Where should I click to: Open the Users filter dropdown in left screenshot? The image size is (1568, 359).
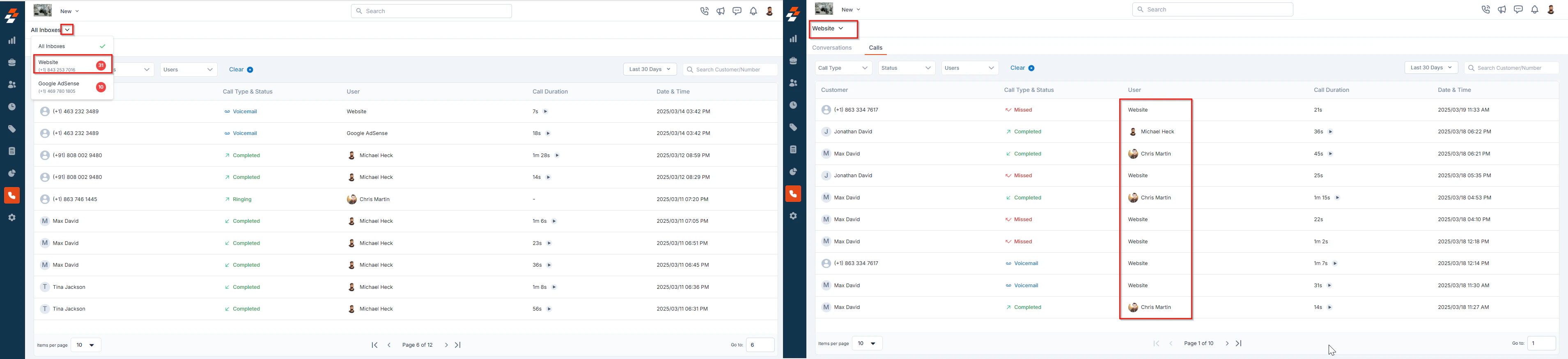tap(189, 69)
